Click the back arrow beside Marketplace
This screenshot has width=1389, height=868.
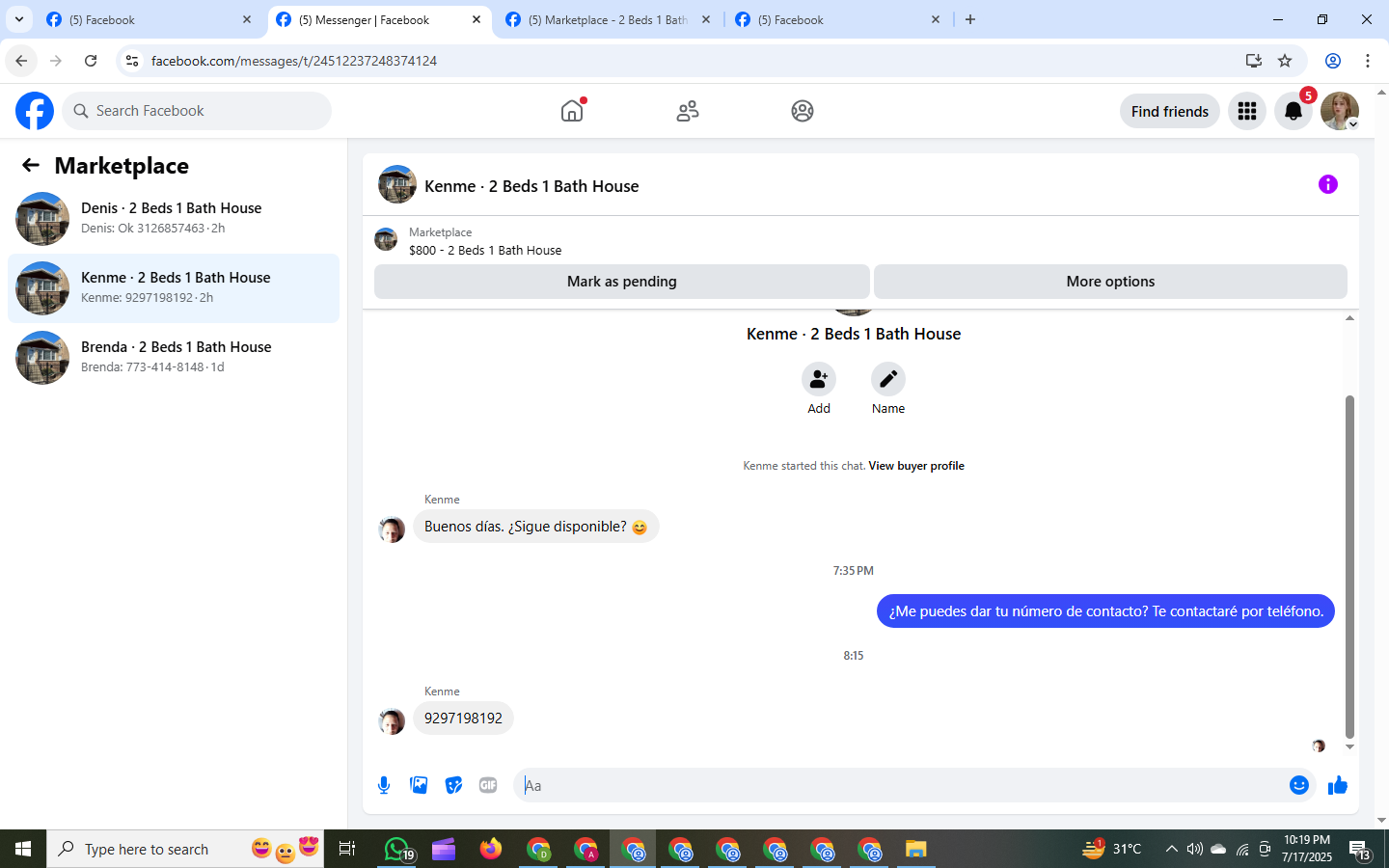(x=31, y=165)
